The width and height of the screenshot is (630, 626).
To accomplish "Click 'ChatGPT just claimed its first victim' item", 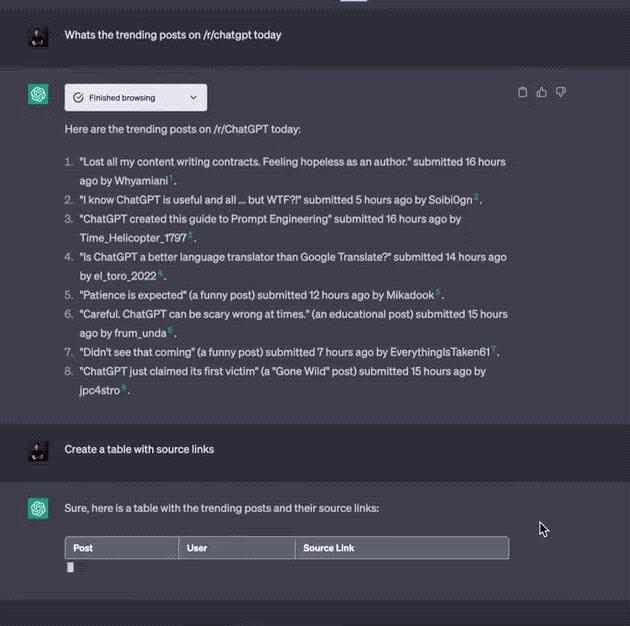I will click(x=282, y=381).
